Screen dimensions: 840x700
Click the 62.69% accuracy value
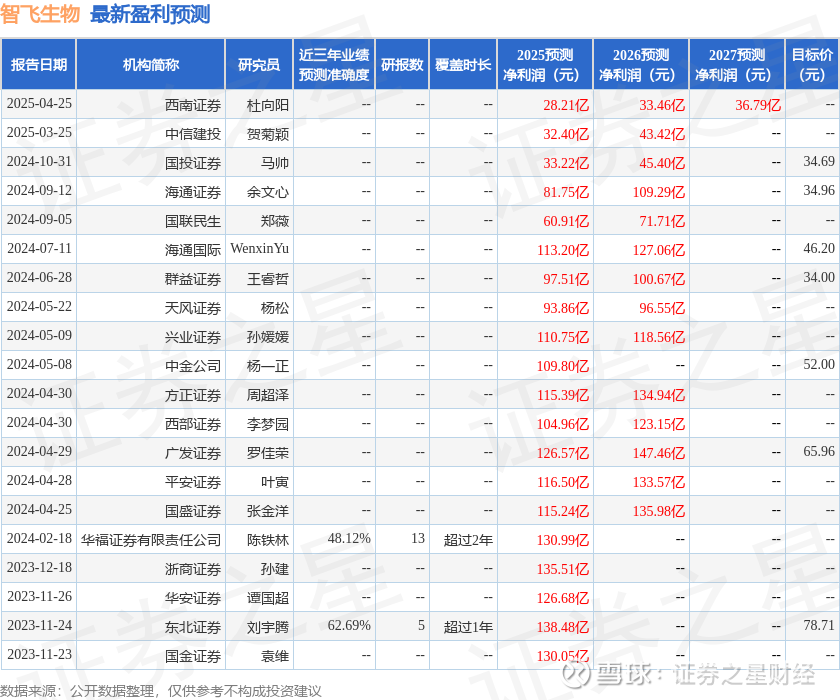coord(349,626)
